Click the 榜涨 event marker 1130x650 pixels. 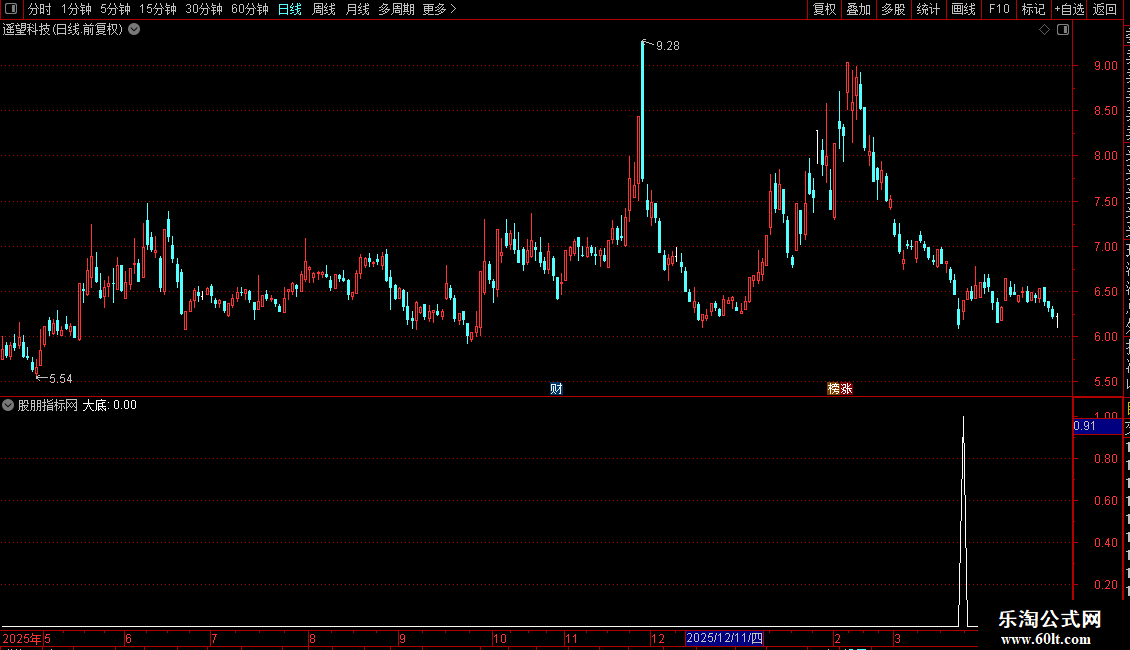840,389
